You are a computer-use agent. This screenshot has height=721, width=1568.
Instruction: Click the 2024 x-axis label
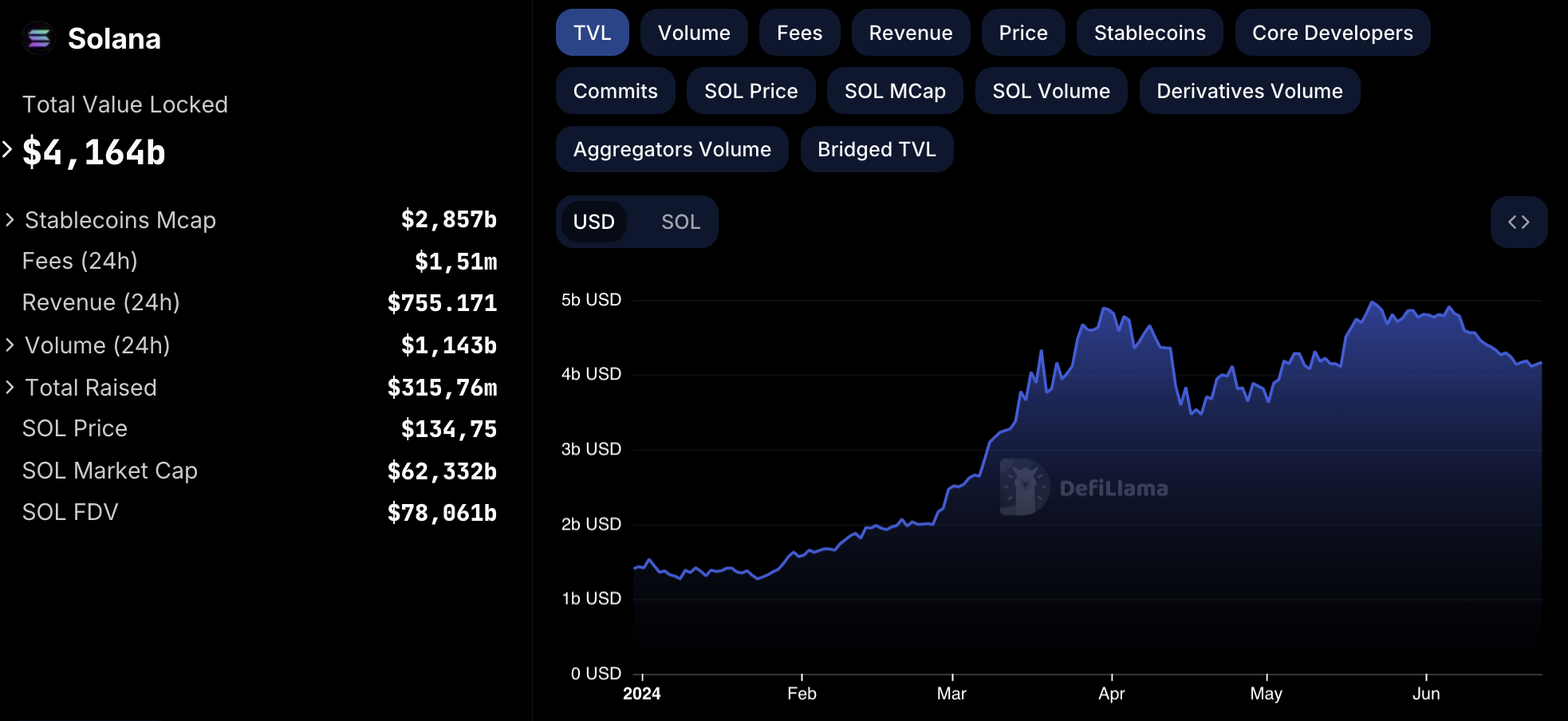[642, 694]
